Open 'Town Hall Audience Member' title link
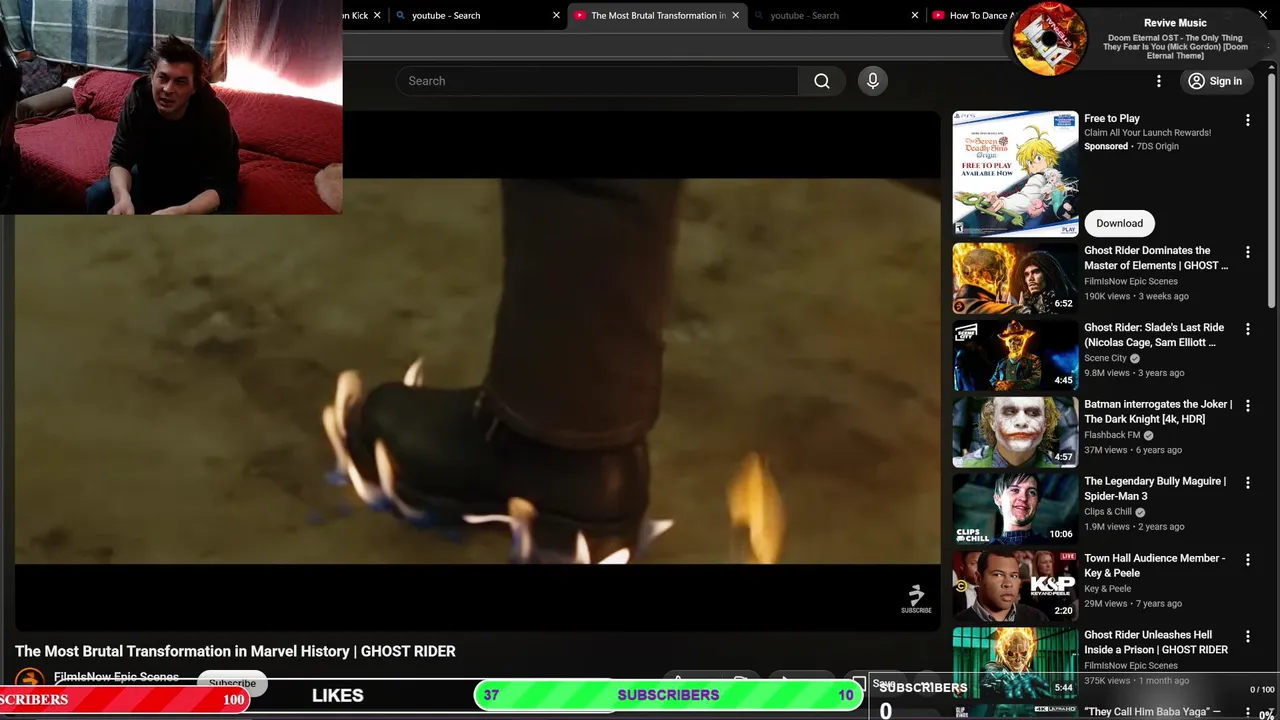Viewport: 1280px width, 720px height. pyautogui.click(x=1154, y=565)
